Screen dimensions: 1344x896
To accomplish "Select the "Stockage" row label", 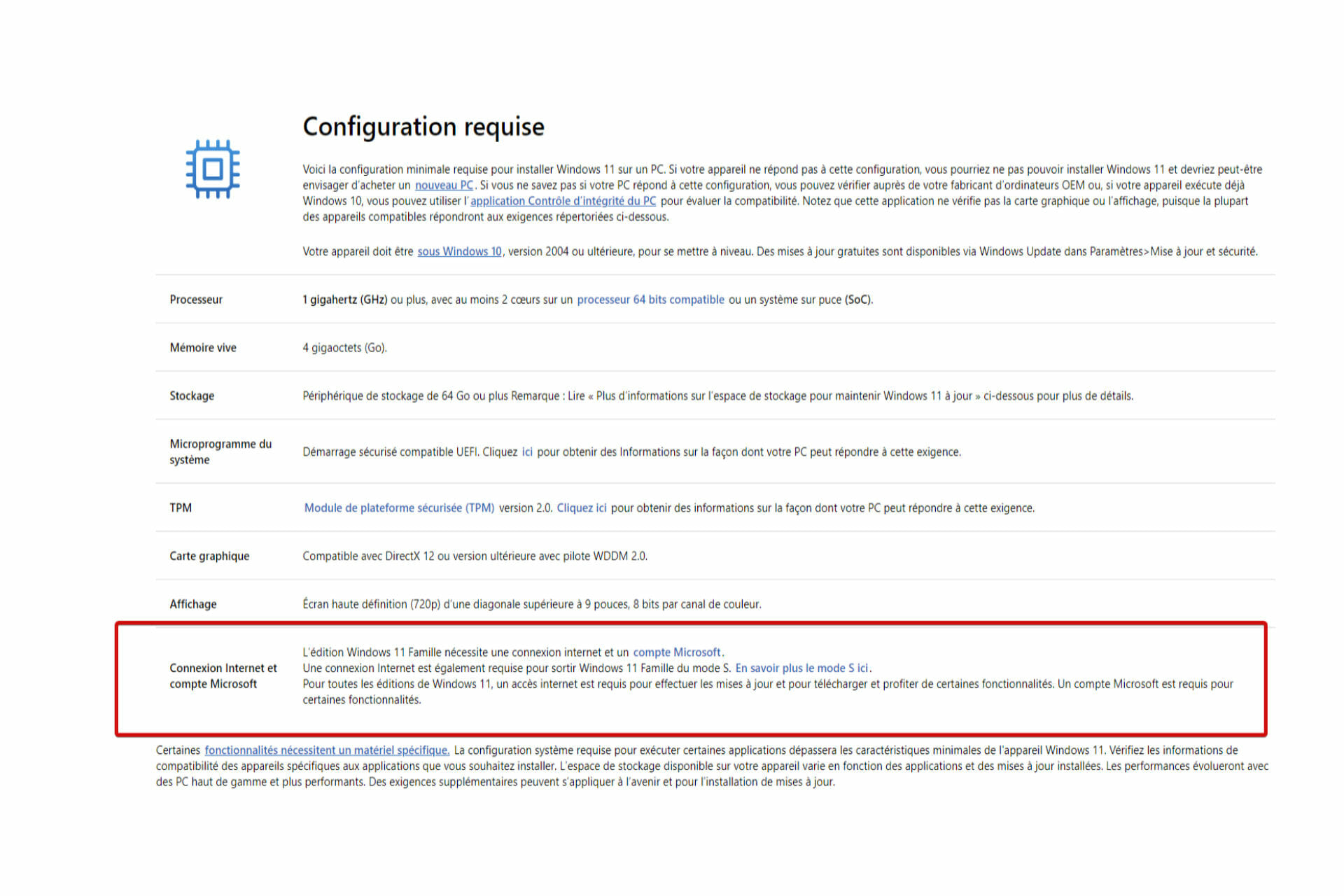I will [x=192, y=396].
